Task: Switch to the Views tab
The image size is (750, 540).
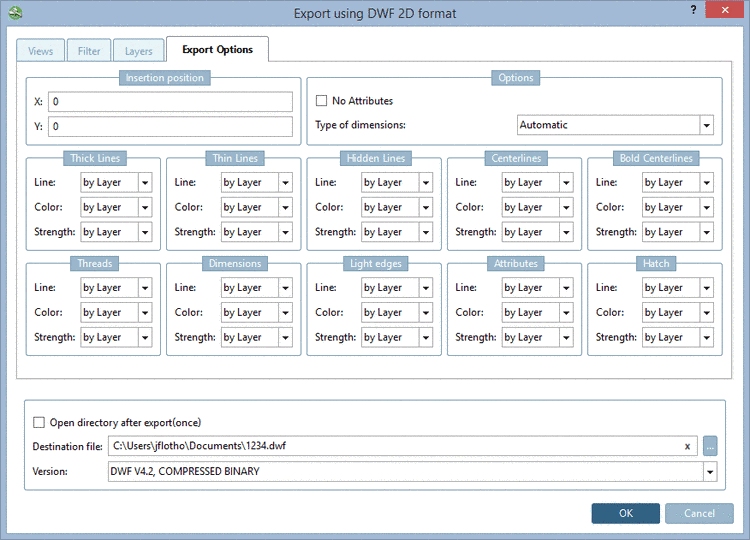Action: 41,50
